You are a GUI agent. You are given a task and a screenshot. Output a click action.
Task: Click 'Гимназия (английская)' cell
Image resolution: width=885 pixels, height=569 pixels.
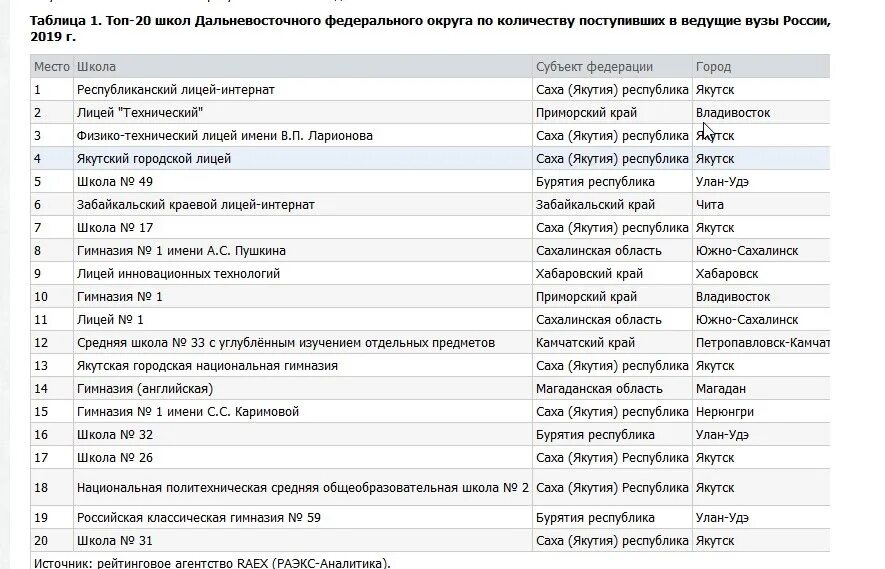[144, 389]
